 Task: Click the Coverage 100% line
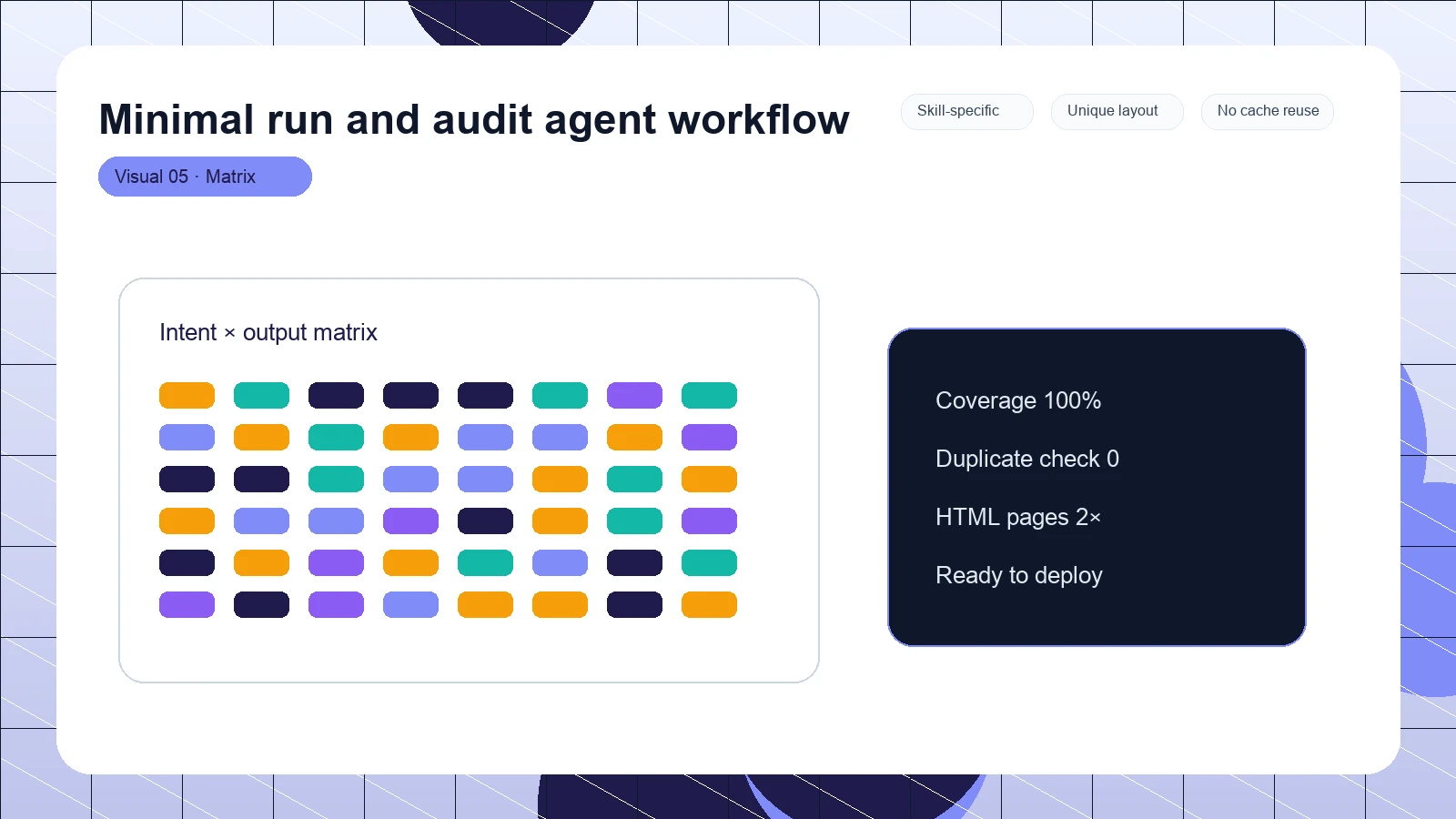click(x=1018, y=400)
